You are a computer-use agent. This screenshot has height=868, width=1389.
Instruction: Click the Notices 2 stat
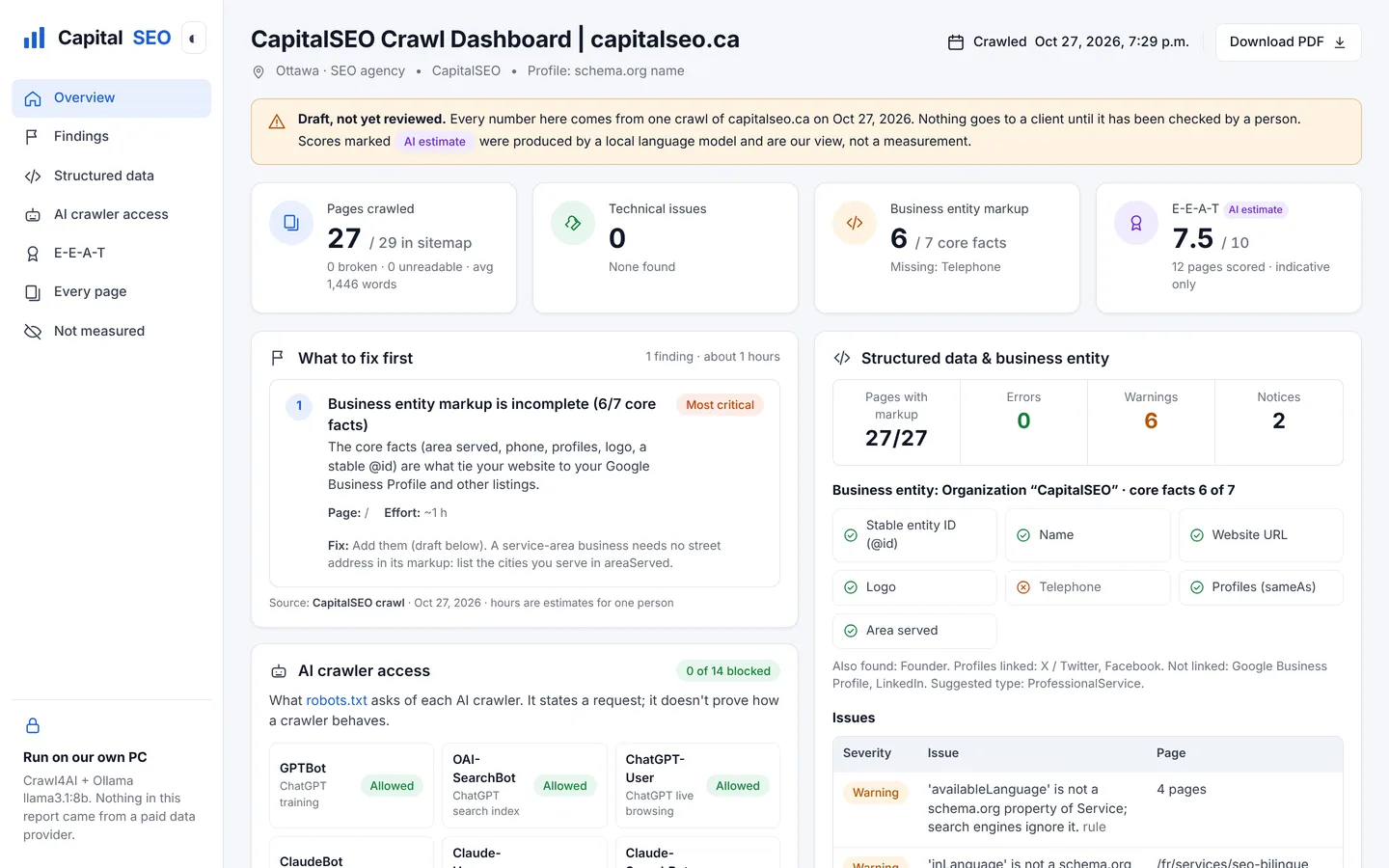[1279, 422]
